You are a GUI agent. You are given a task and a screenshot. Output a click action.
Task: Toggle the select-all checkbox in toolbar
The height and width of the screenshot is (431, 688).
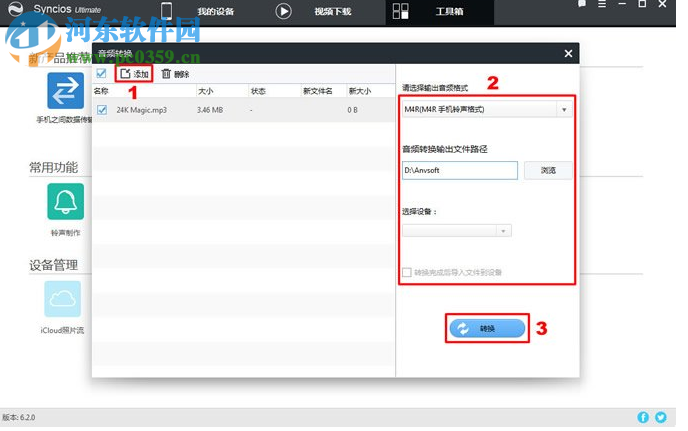pyautogui.click(x=101, y=73)
